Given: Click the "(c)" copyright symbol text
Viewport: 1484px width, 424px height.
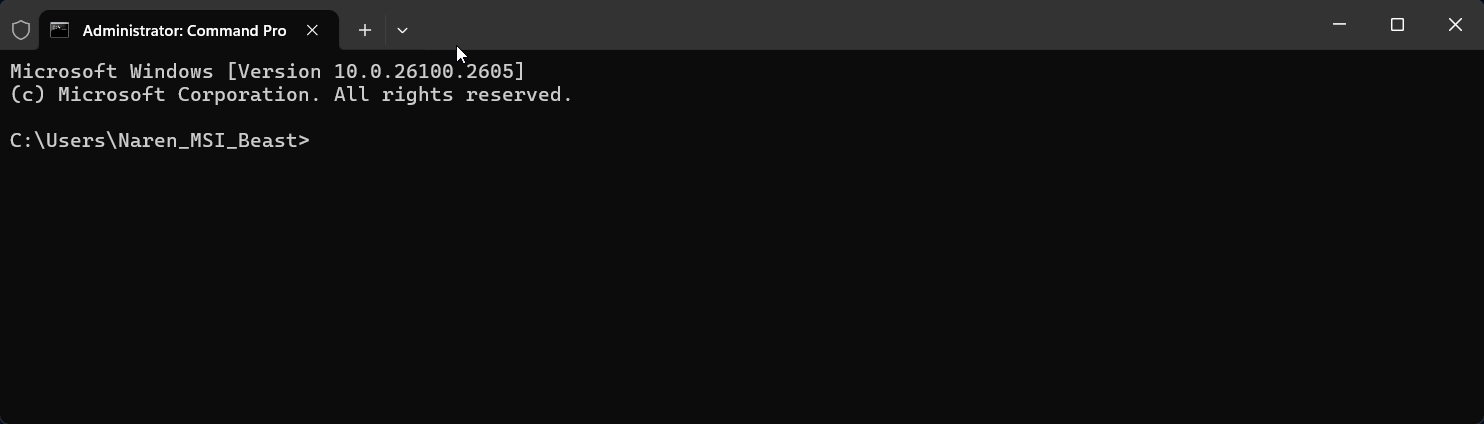Looking at the screenshot, I should coord(27,95).
